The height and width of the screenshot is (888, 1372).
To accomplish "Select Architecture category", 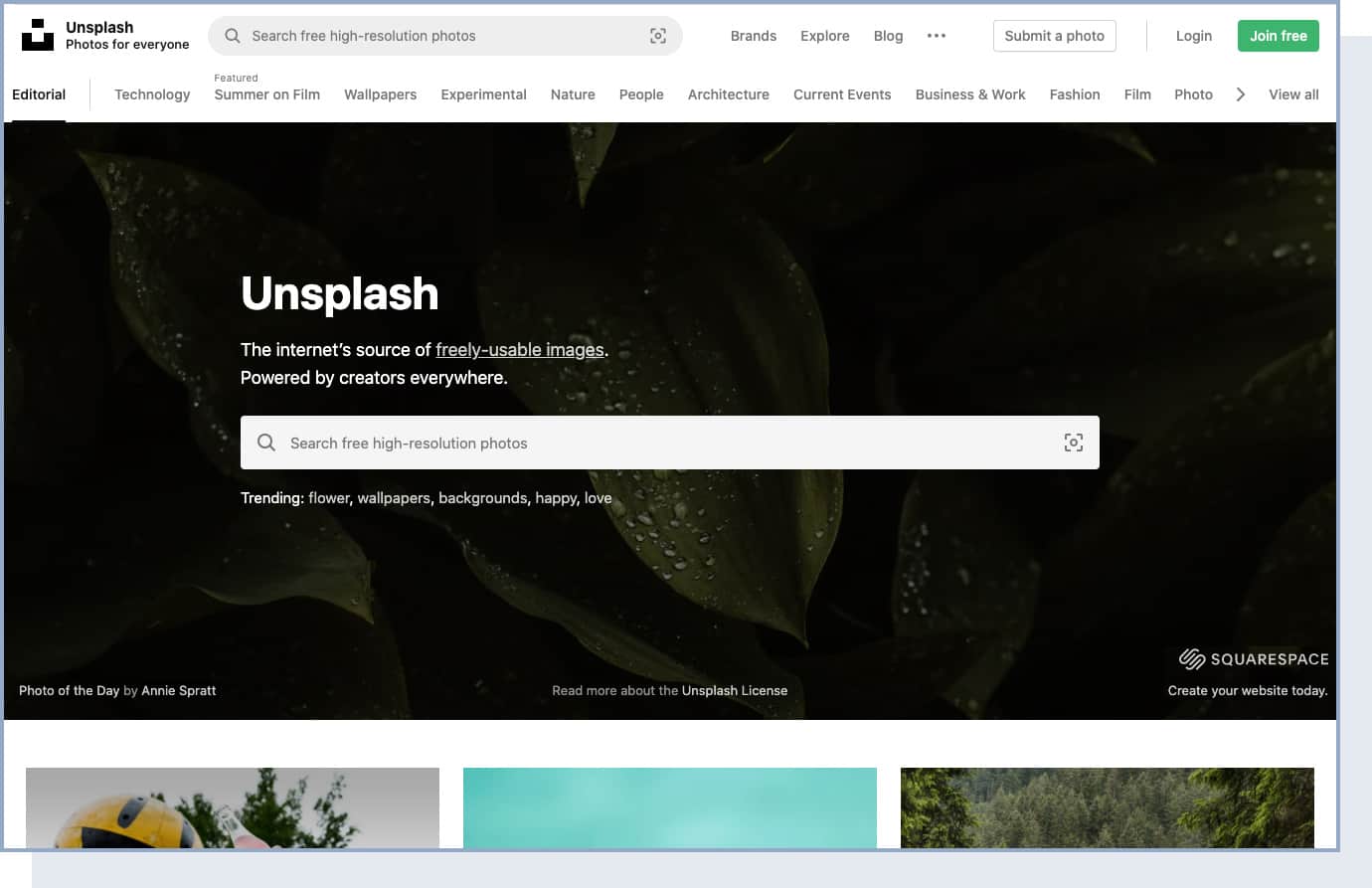I will 729,94.
